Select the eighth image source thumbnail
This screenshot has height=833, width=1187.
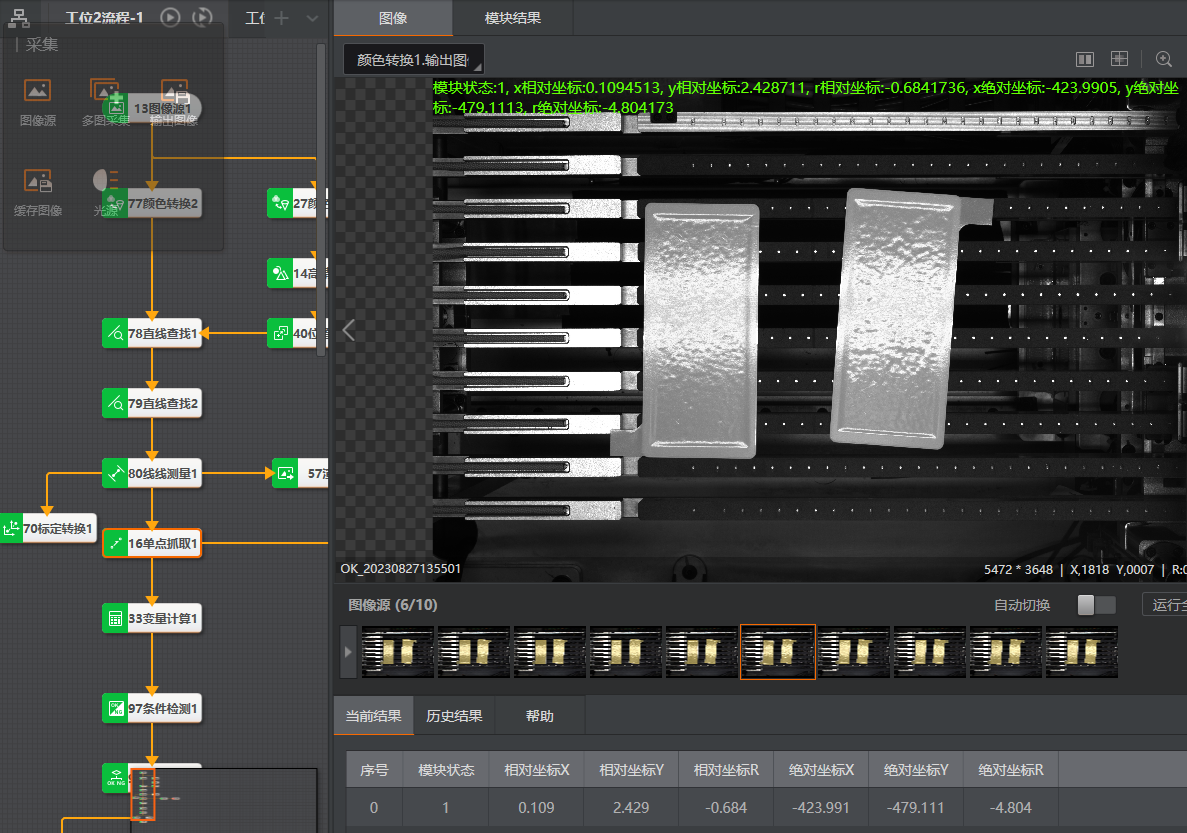pos(930,651)
